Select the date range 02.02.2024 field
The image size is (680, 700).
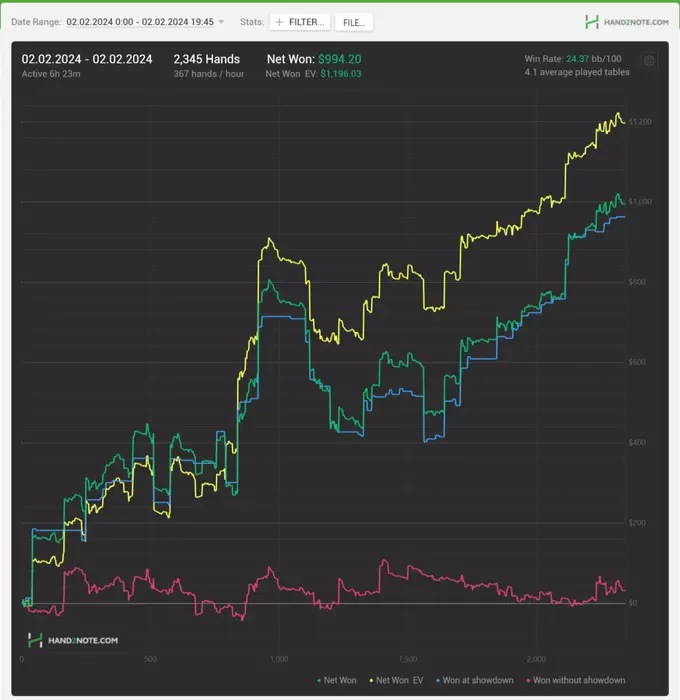[140, 22]
